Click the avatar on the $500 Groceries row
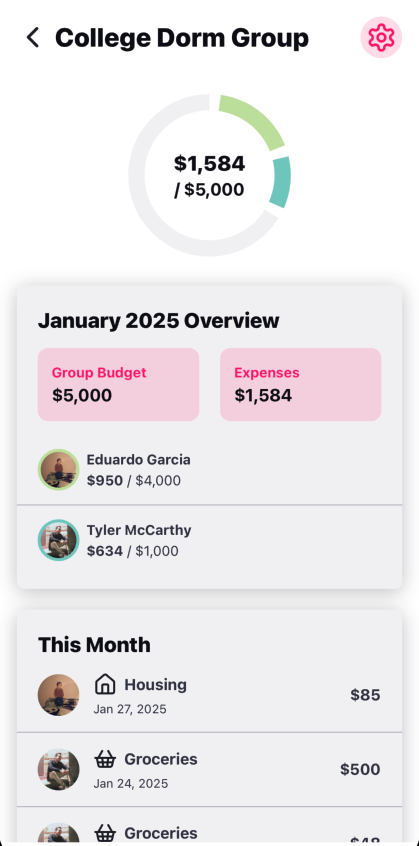 click(58, 769)
